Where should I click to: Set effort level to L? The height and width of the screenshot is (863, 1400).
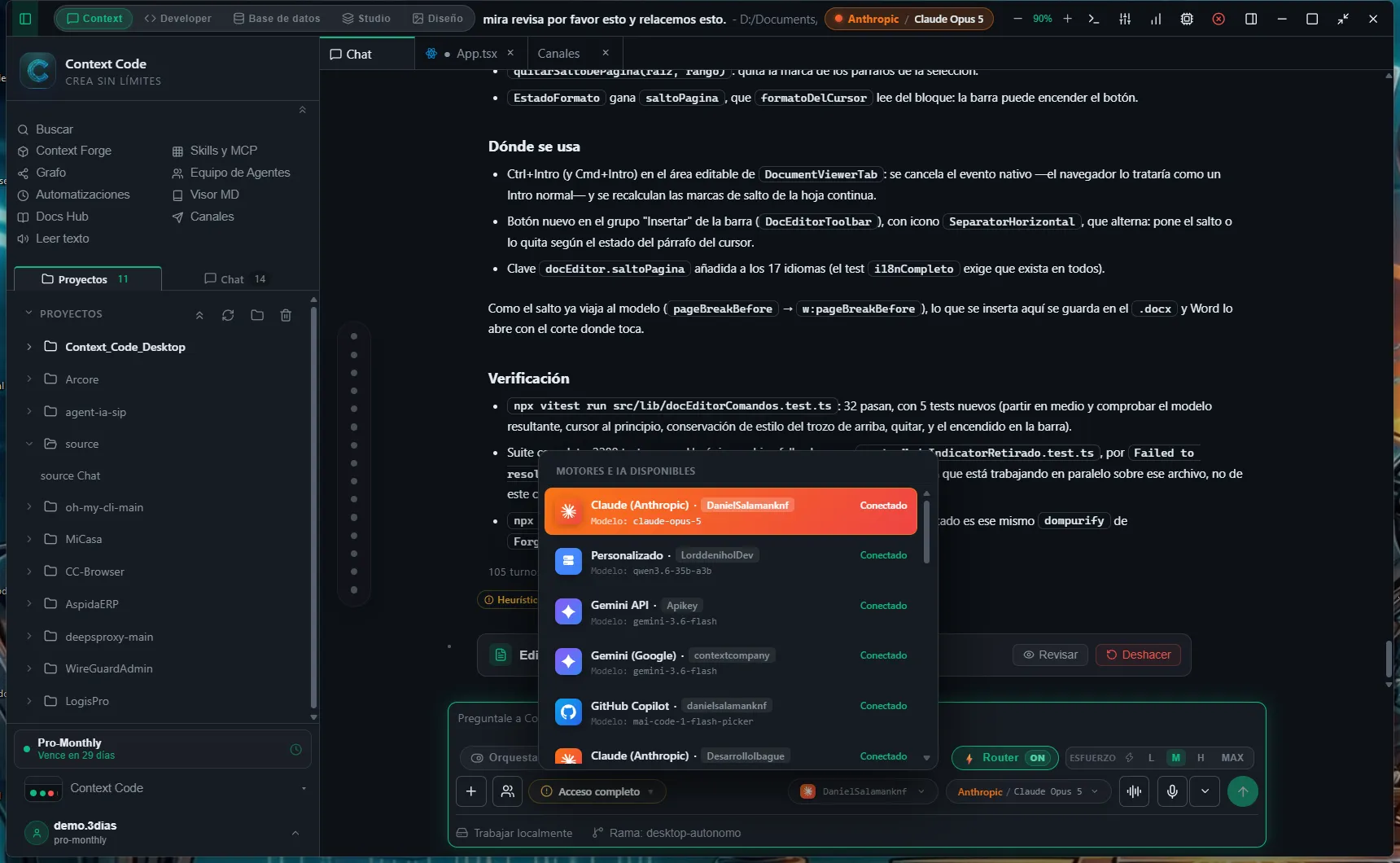coord(1151,758)
